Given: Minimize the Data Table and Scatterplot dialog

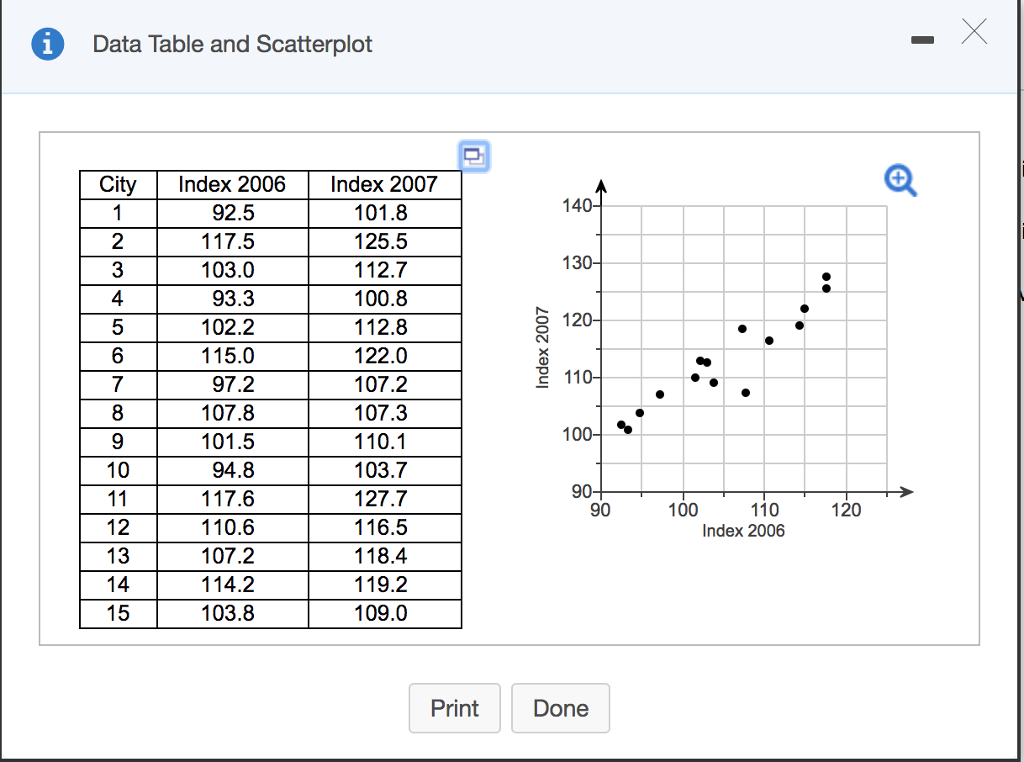Looking at the screenshot, I should point(922,41).
